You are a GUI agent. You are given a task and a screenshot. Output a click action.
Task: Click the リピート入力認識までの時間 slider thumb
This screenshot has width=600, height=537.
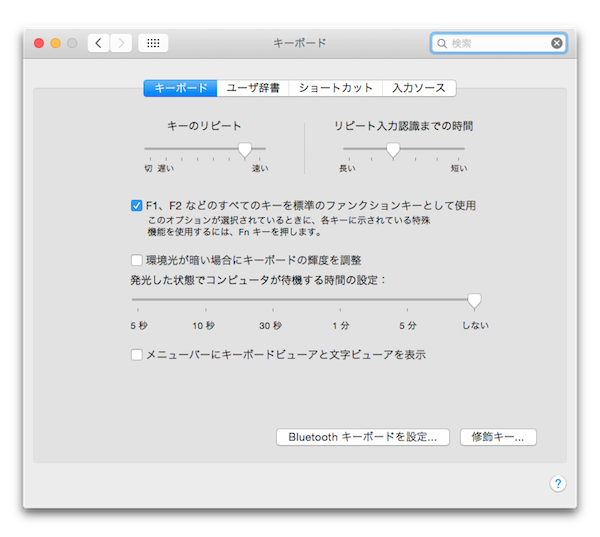pos(393,150)
